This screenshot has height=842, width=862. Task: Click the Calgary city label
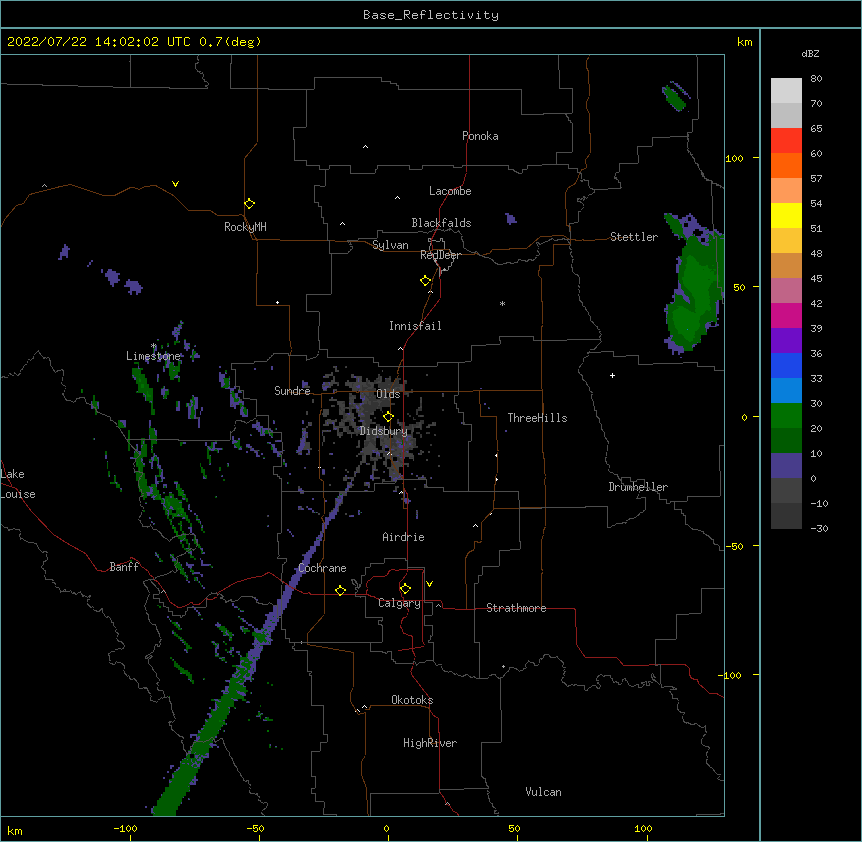399,603
